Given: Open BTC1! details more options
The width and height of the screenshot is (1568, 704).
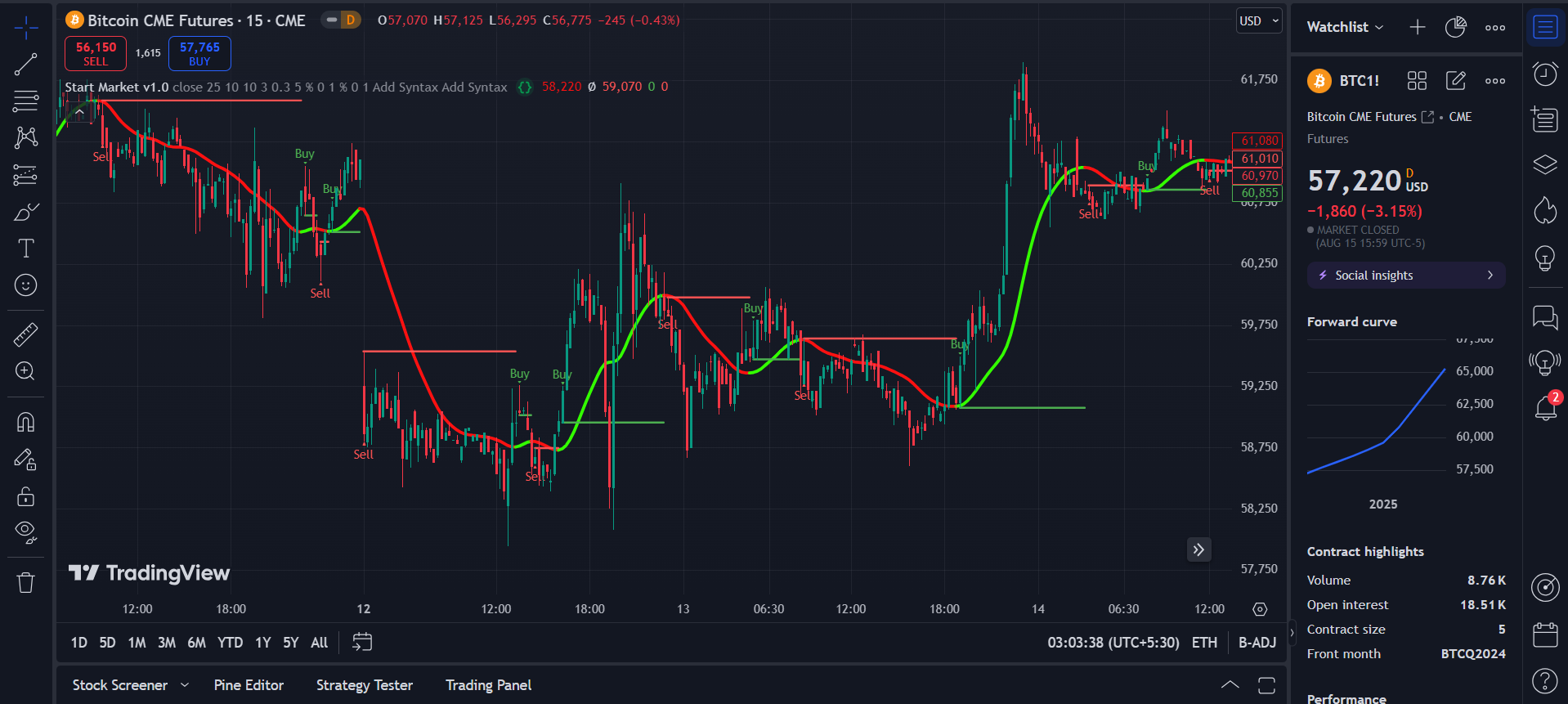Looking at the screenshot, I should point(1495,80).
